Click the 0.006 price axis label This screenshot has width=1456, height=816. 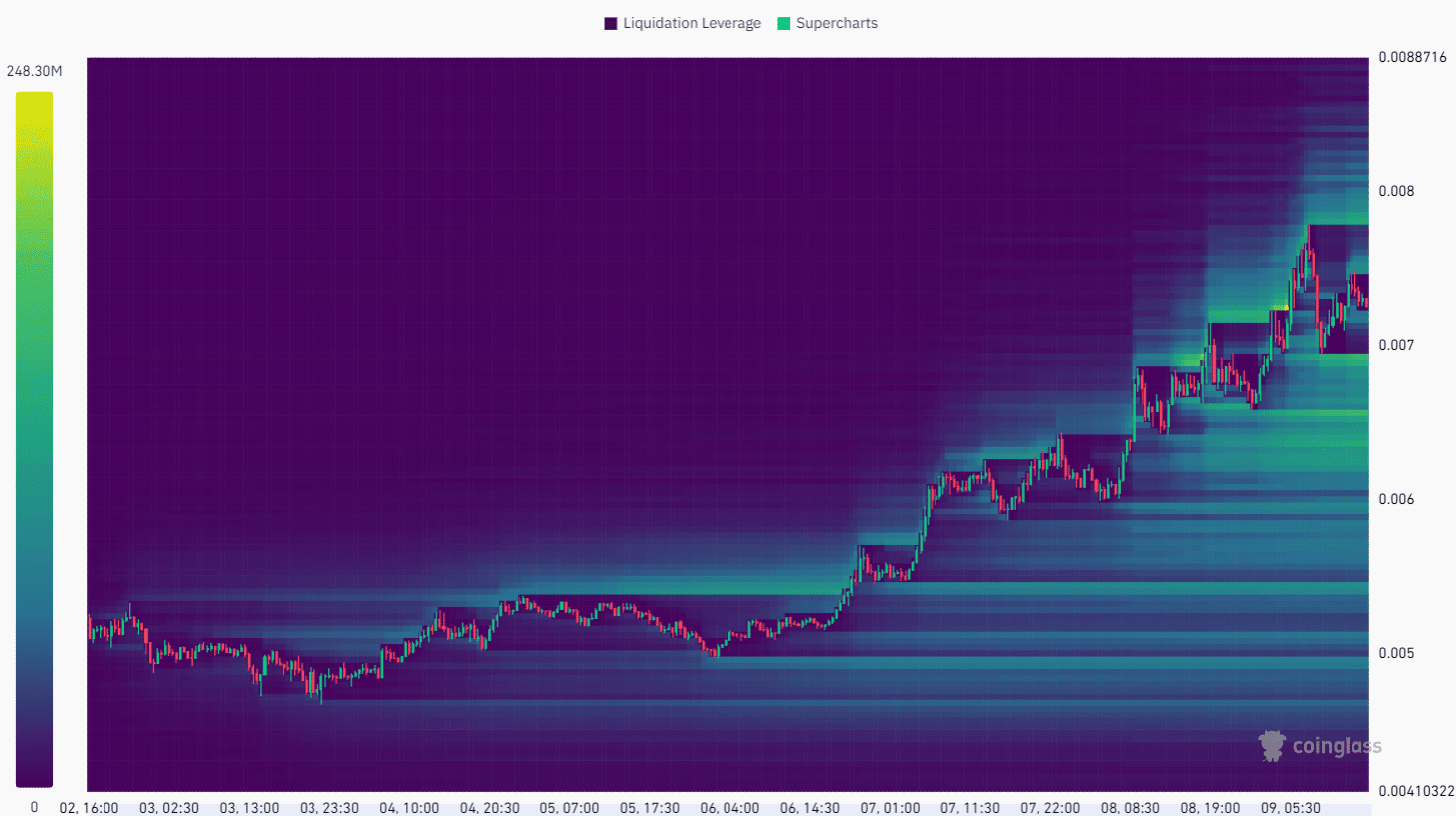tap(1396, 499)
